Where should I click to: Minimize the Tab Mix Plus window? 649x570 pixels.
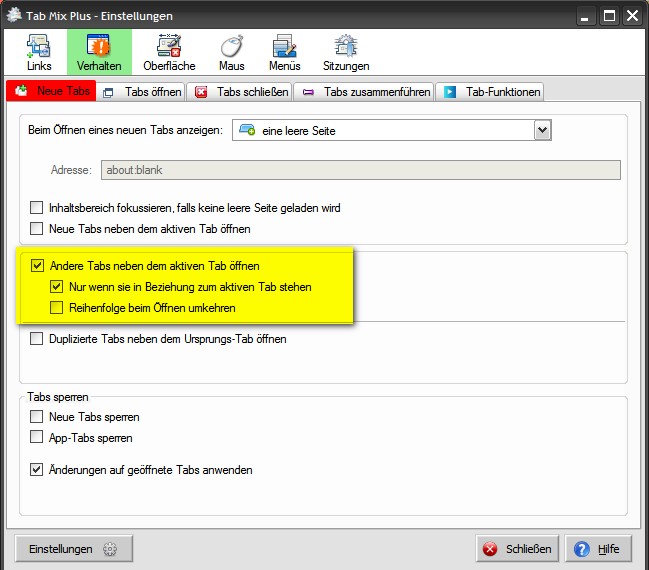(584, 16)
